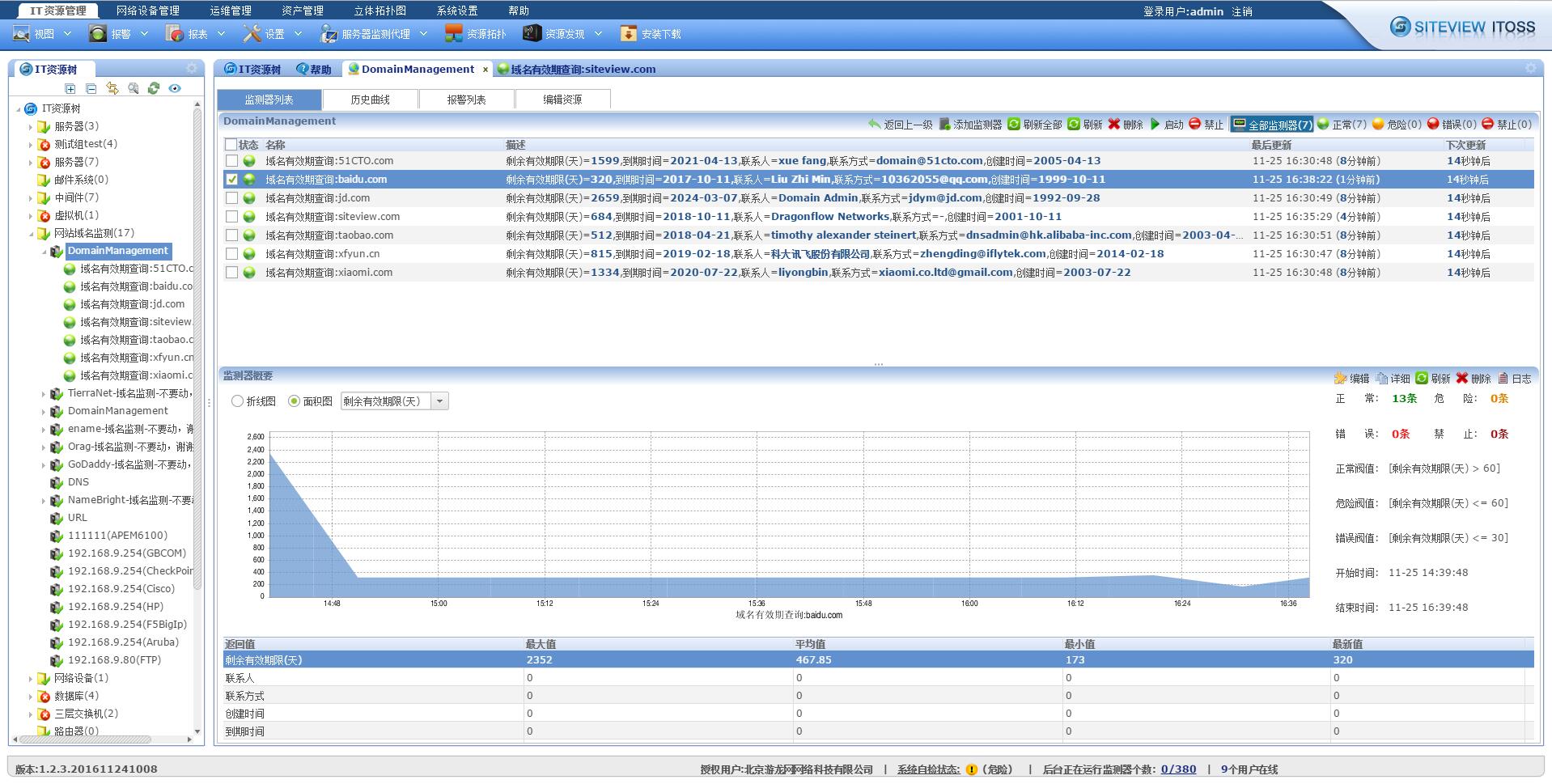Click the 刷新全部 refresh all icon

pyautogui.click(x=1014, y=125)
